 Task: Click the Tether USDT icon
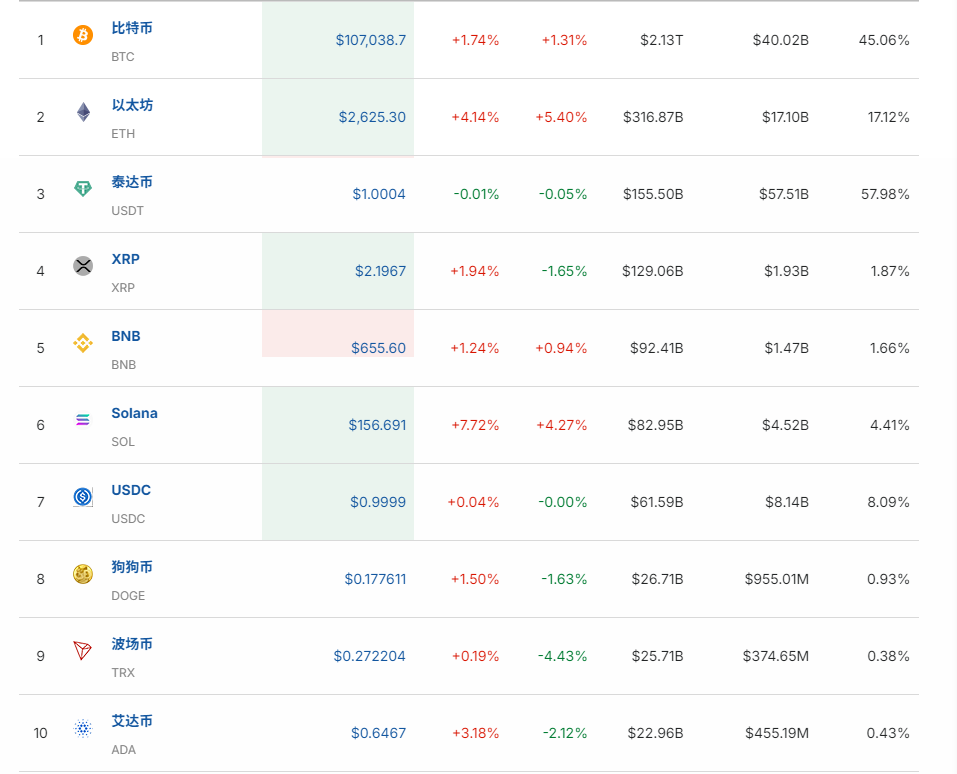click(83, 189)
